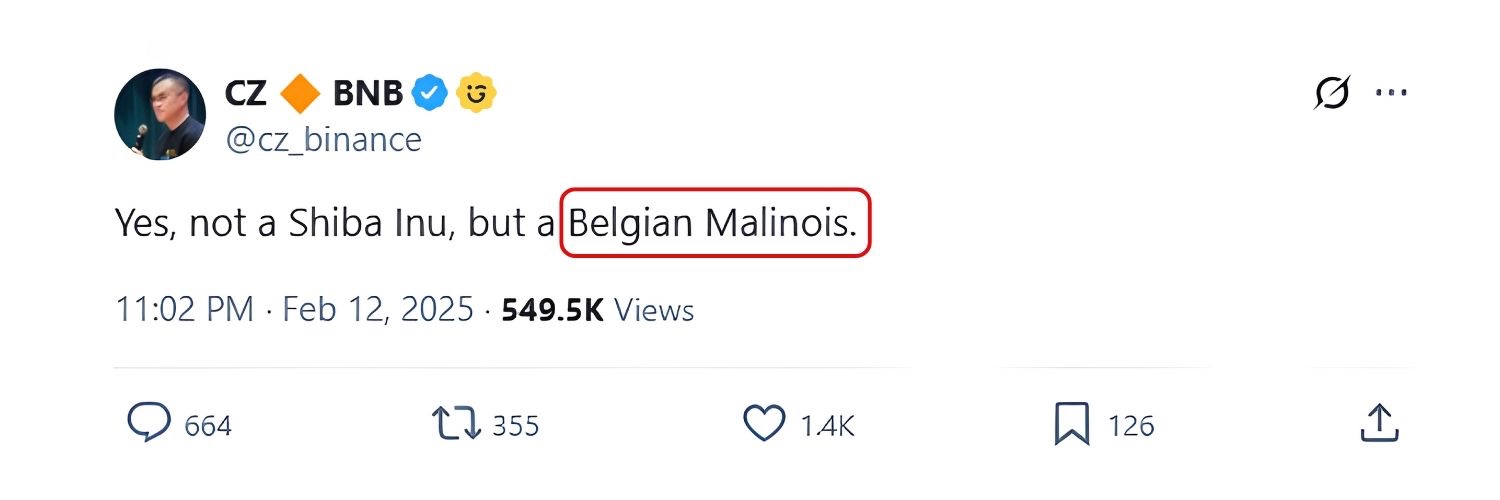1500x500 pixels.
Task: Bookmark the tweet using the bookmark icon
Action: click(x=1071, y=424)
